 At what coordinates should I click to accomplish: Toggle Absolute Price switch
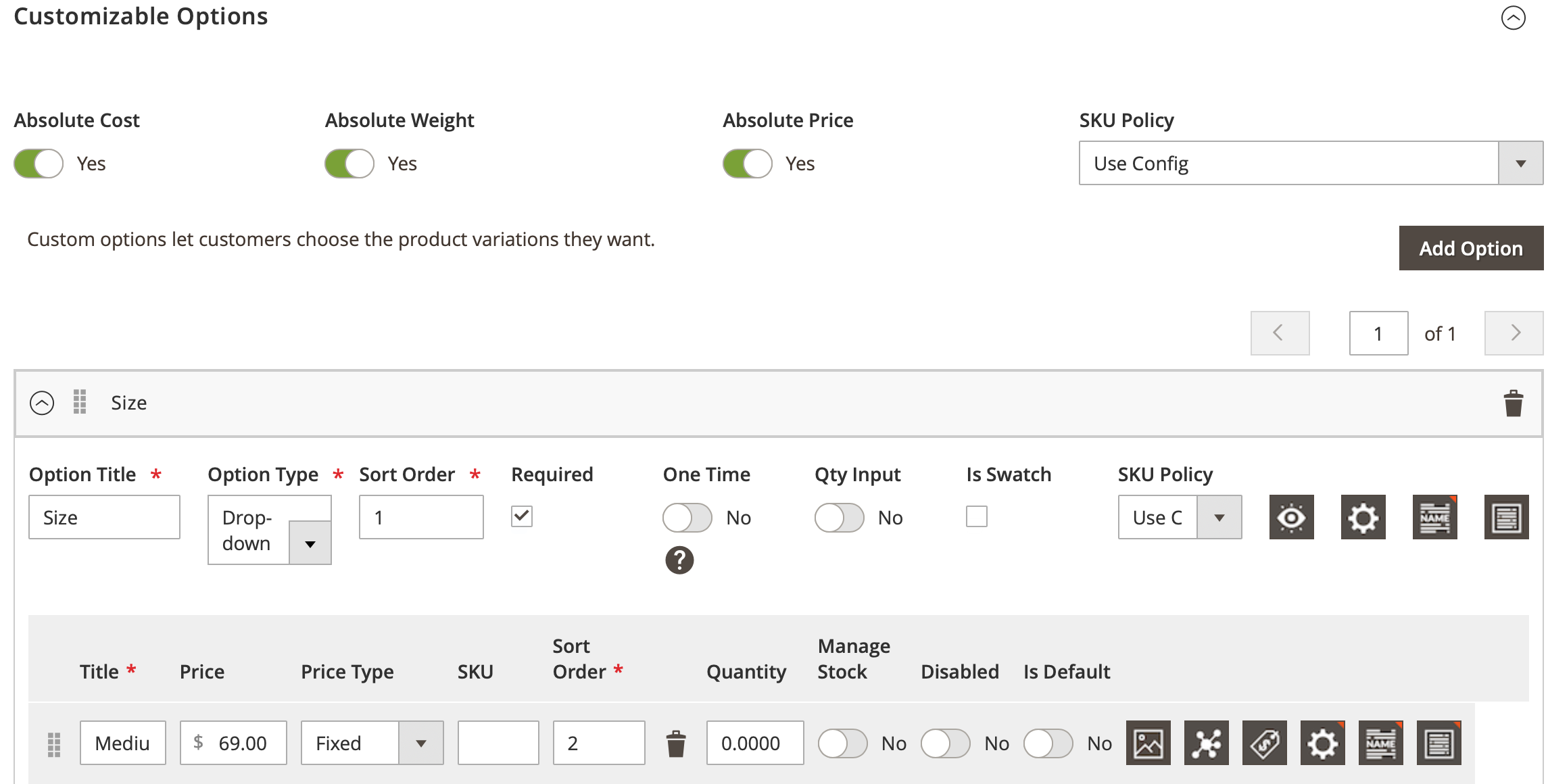click(748, 164)
